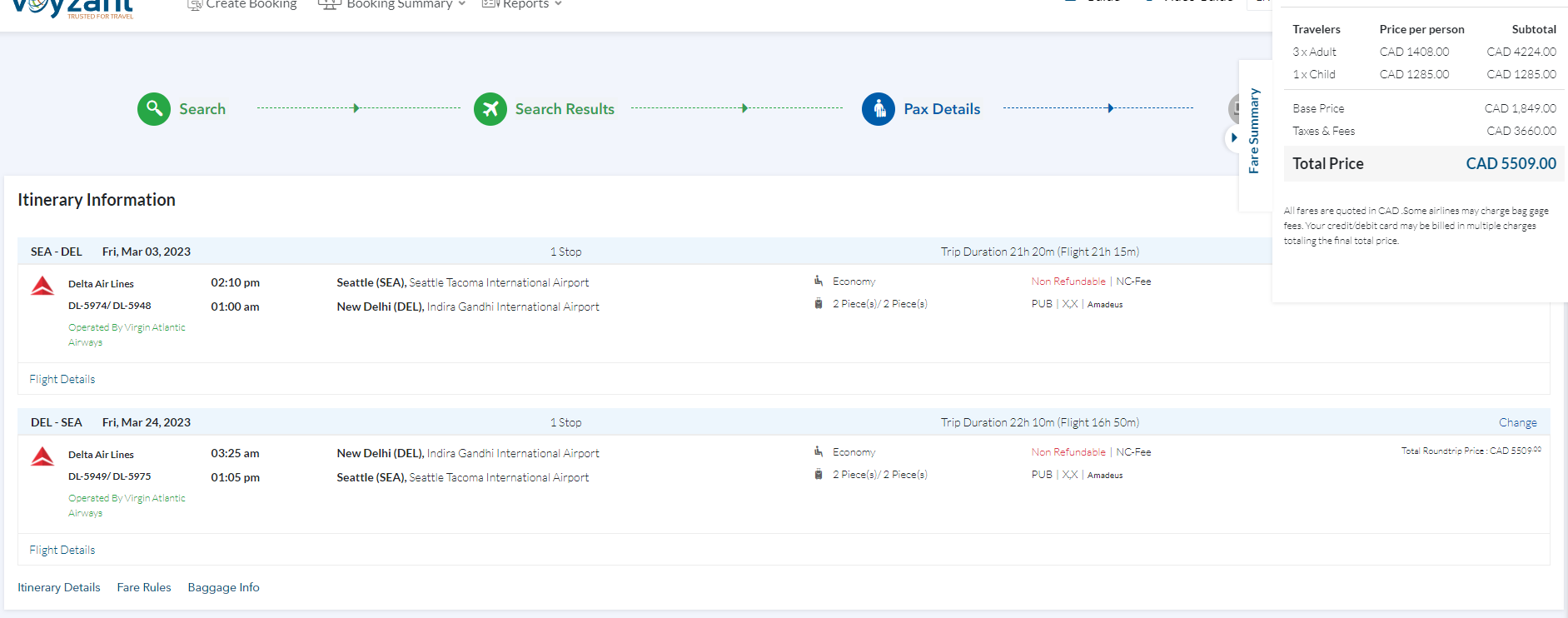Expand Flight Details for SEA - DEL

[x=62, y=379]
